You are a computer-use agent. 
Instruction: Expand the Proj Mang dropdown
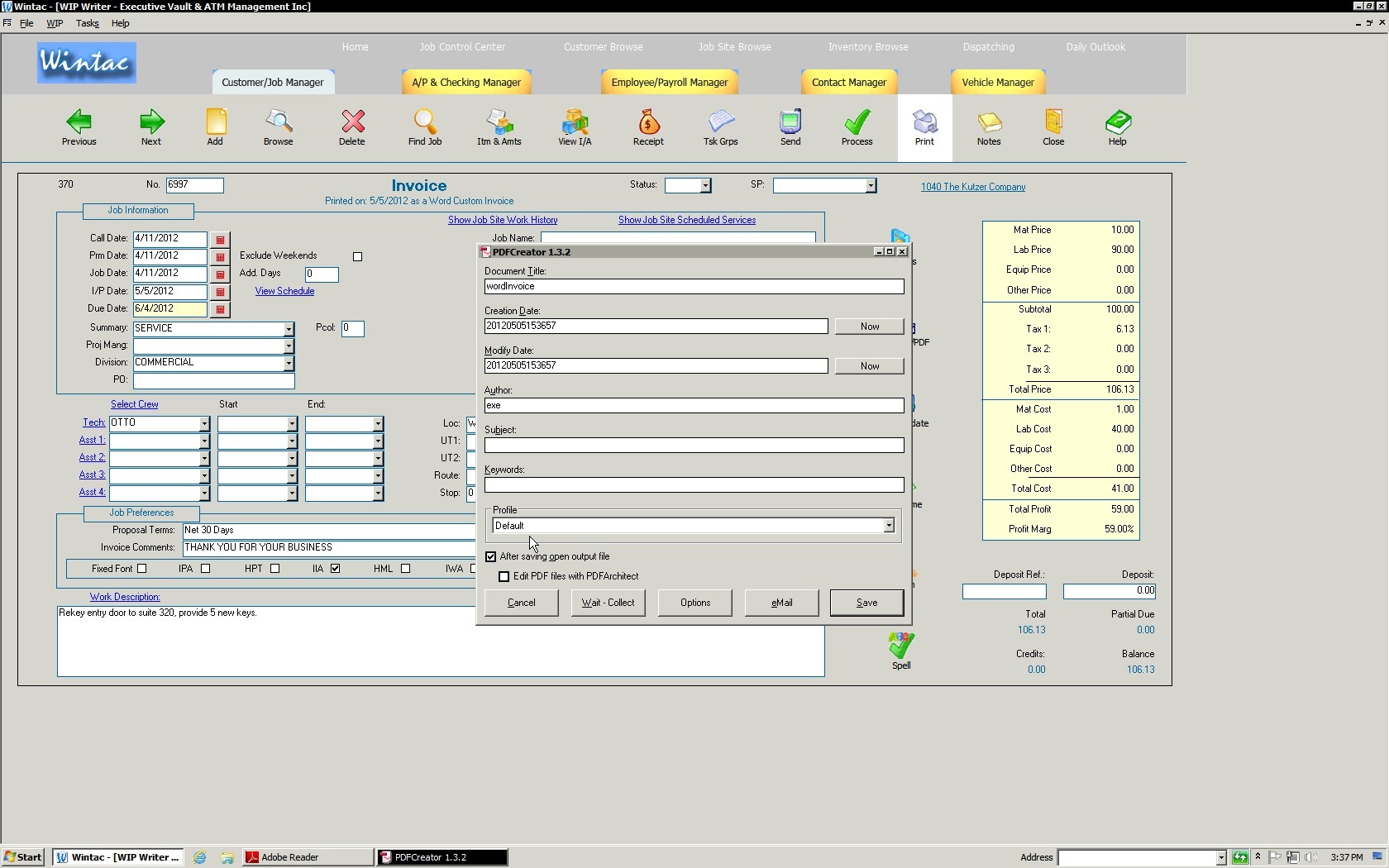pos(289,346)
